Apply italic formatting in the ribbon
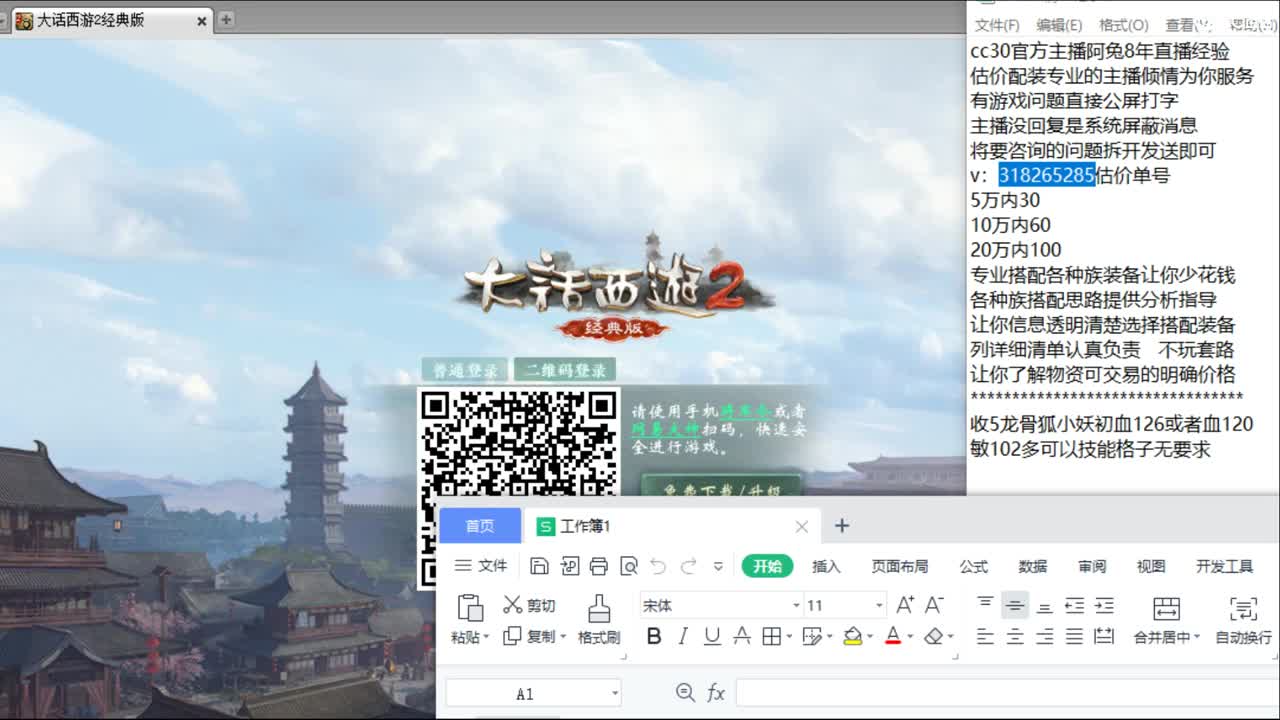 (683, 637)
